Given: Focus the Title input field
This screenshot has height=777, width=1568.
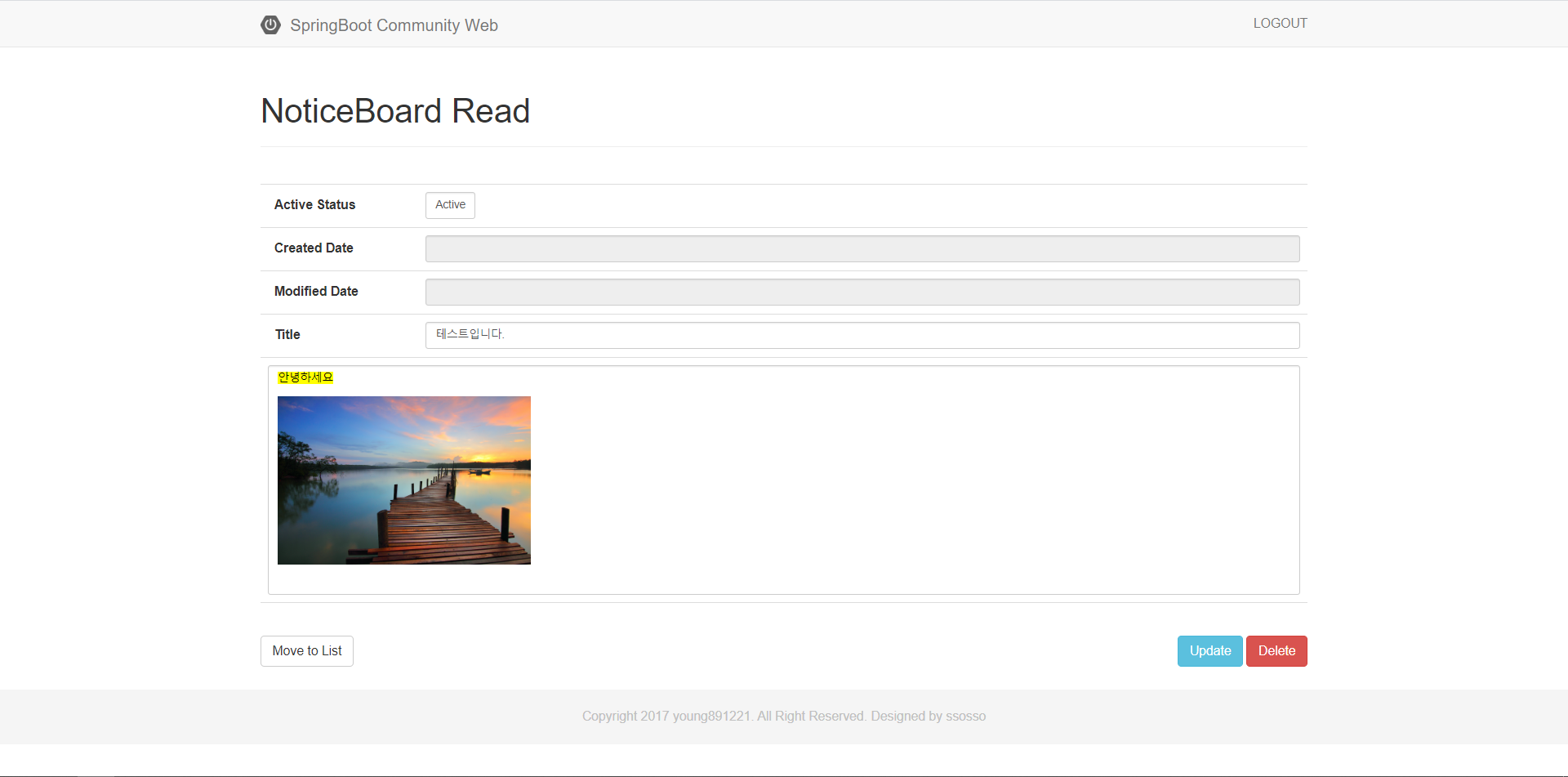Looking at the screenshot, I should 862,336.
